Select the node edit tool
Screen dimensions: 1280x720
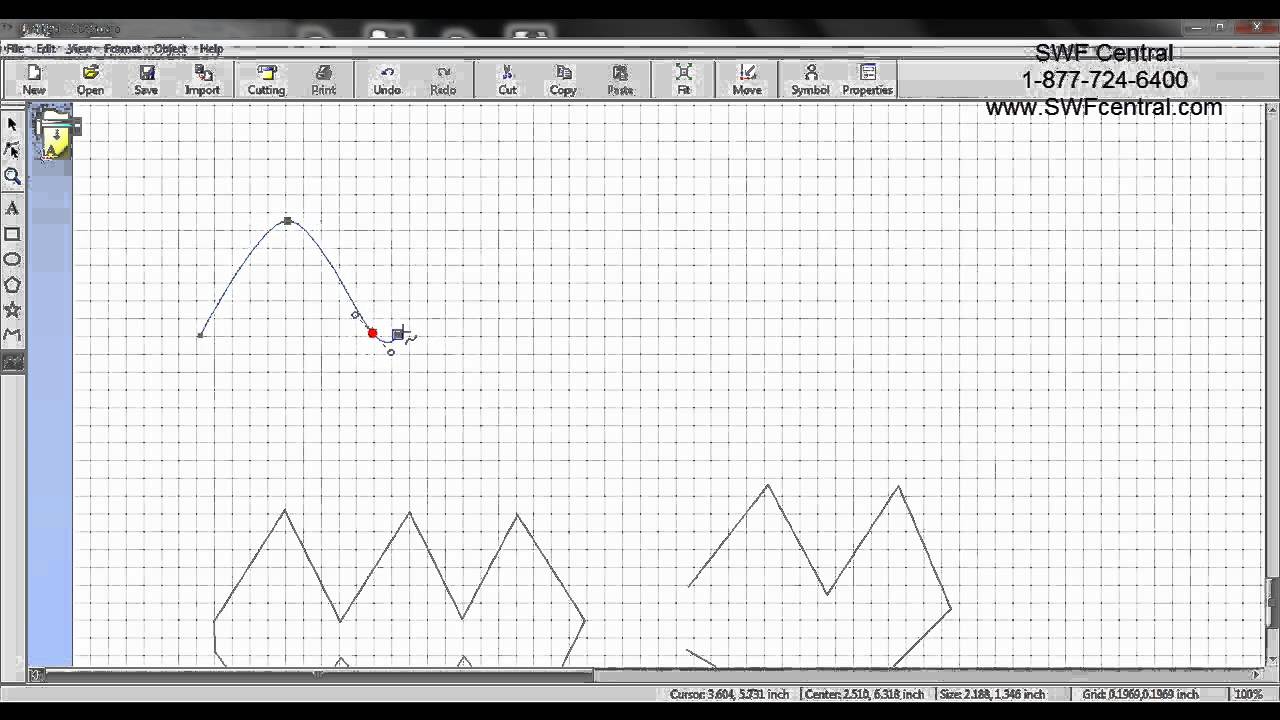coord(12,150)
